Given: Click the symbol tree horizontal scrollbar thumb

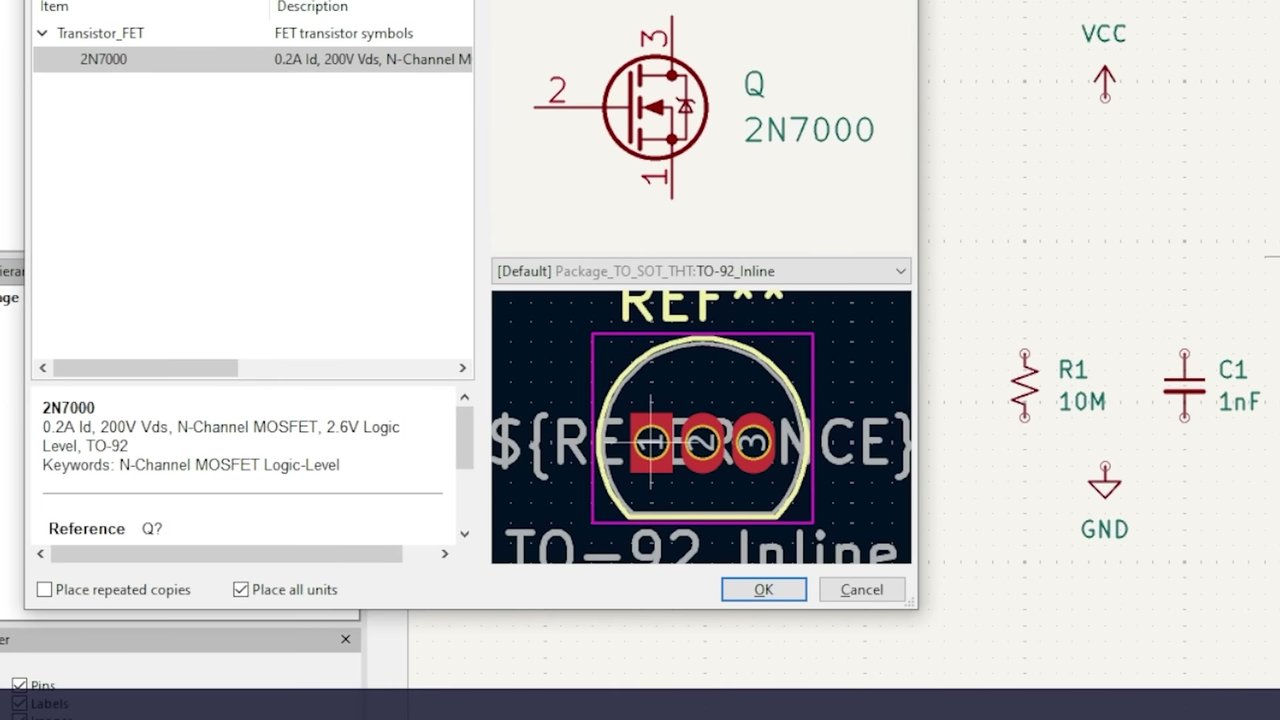Looking at the screenshot, I should pos(145,368).
